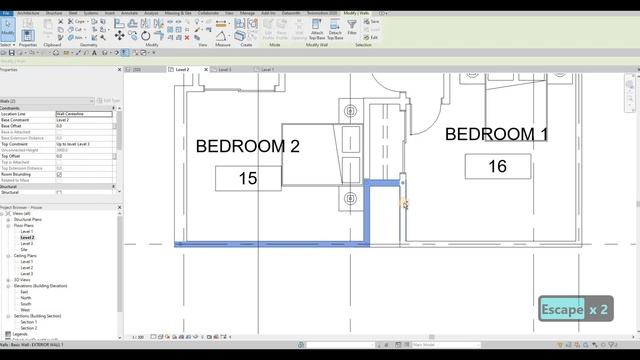Close the Level 2 view tab

[206, 70]
